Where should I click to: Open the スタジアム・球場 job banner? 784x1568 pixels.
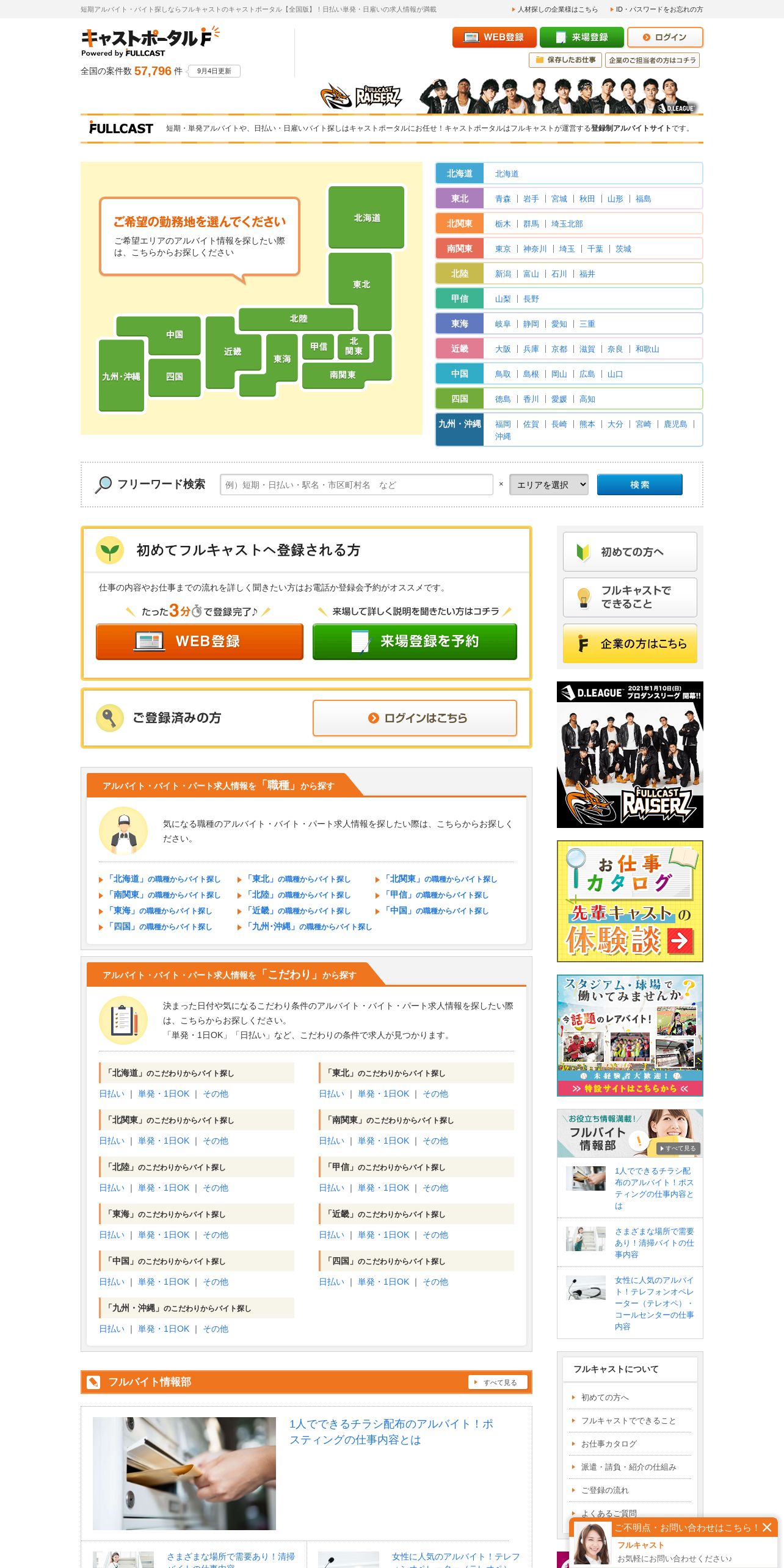(x=630, y=1036)
